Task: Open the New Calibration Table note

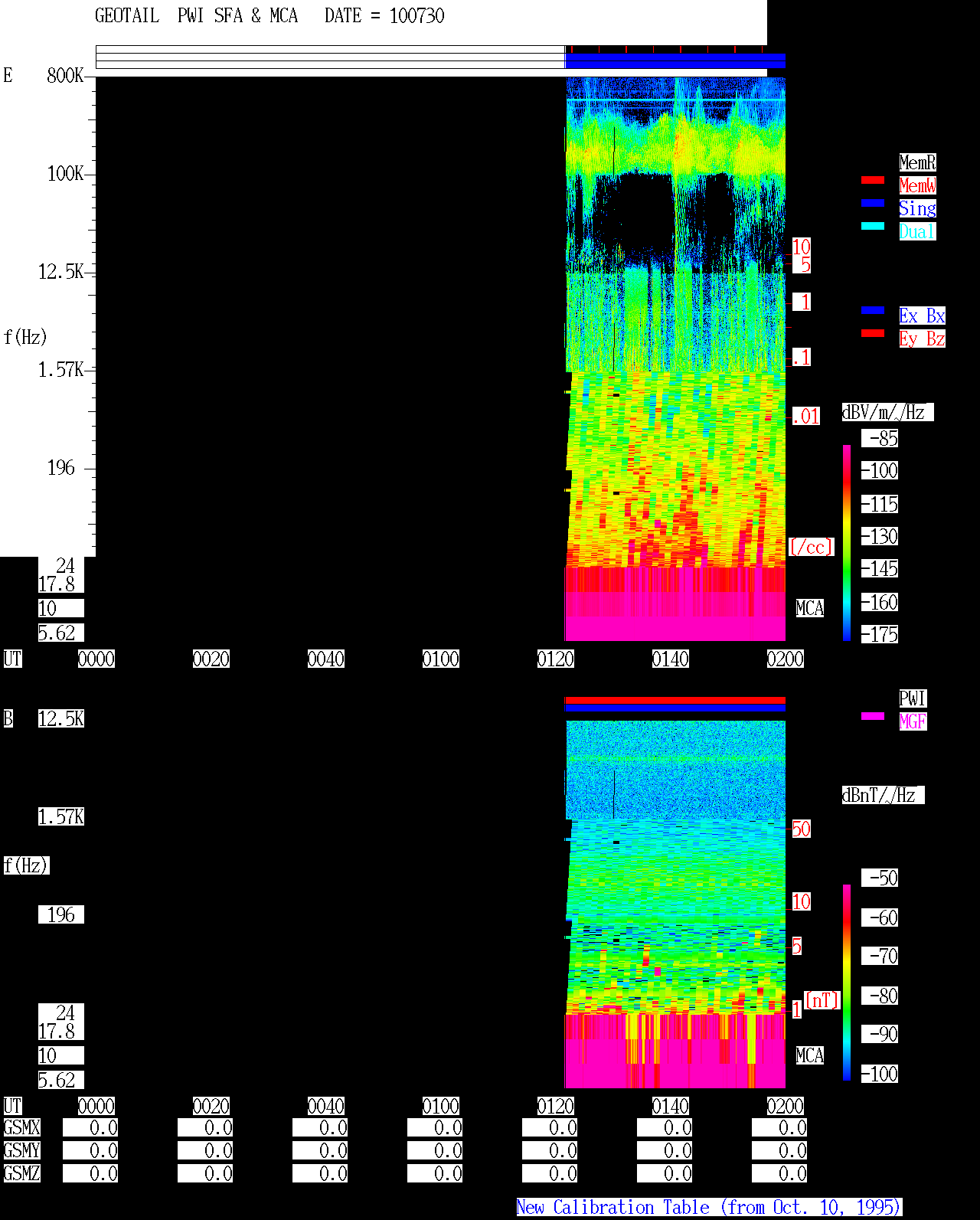Action: pos(709,1208)
